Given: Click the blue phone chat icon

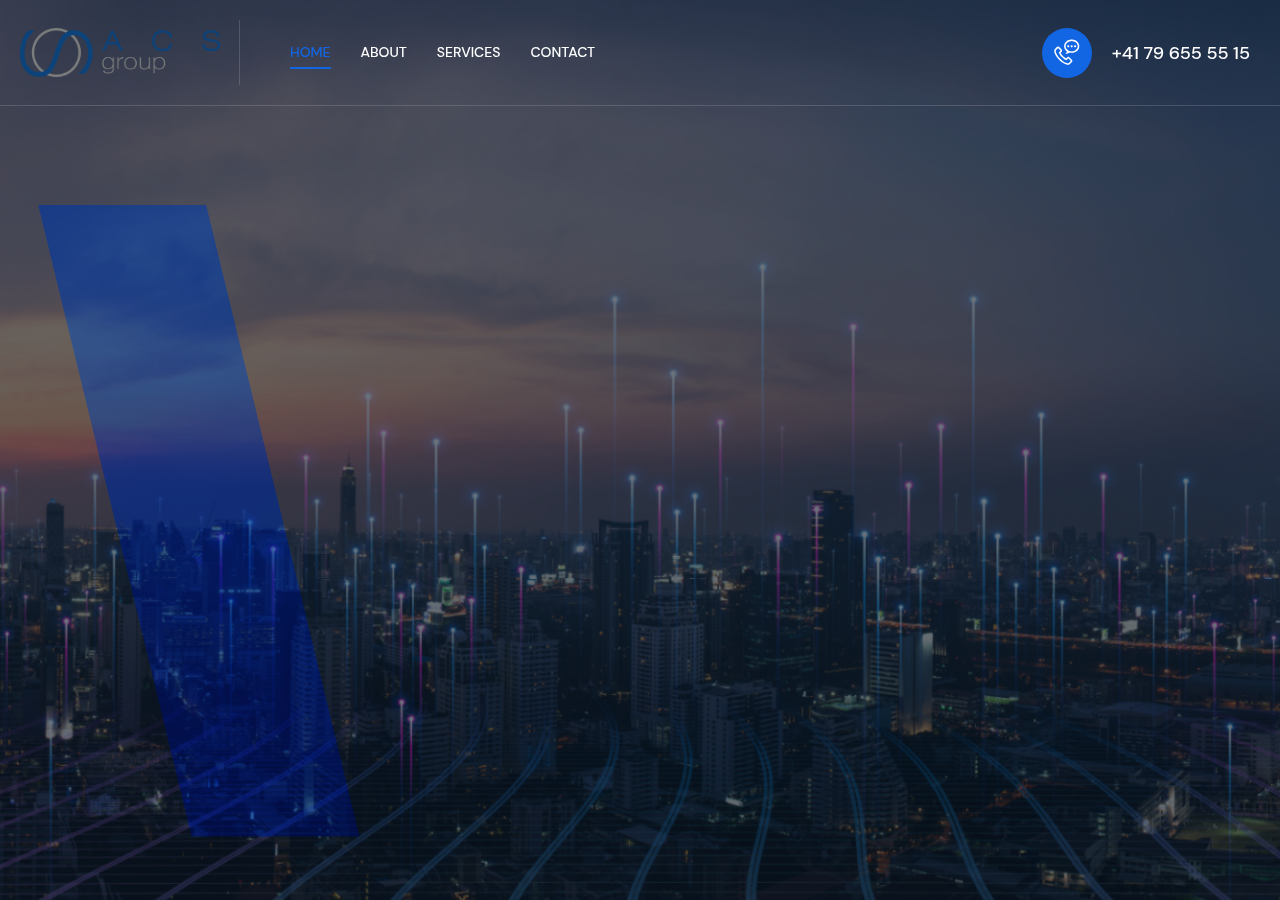Looking at the screenshot, I should click(1067, 53).
